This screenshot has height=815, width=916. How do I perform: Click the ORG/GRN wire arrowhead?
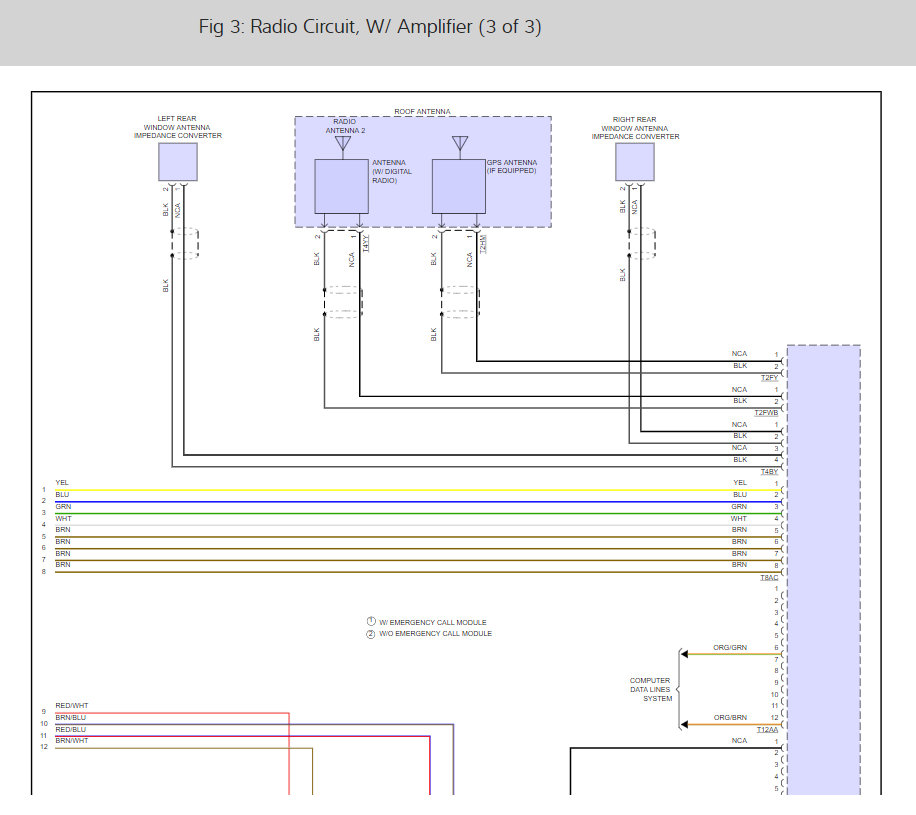click(x=685, y=654)
